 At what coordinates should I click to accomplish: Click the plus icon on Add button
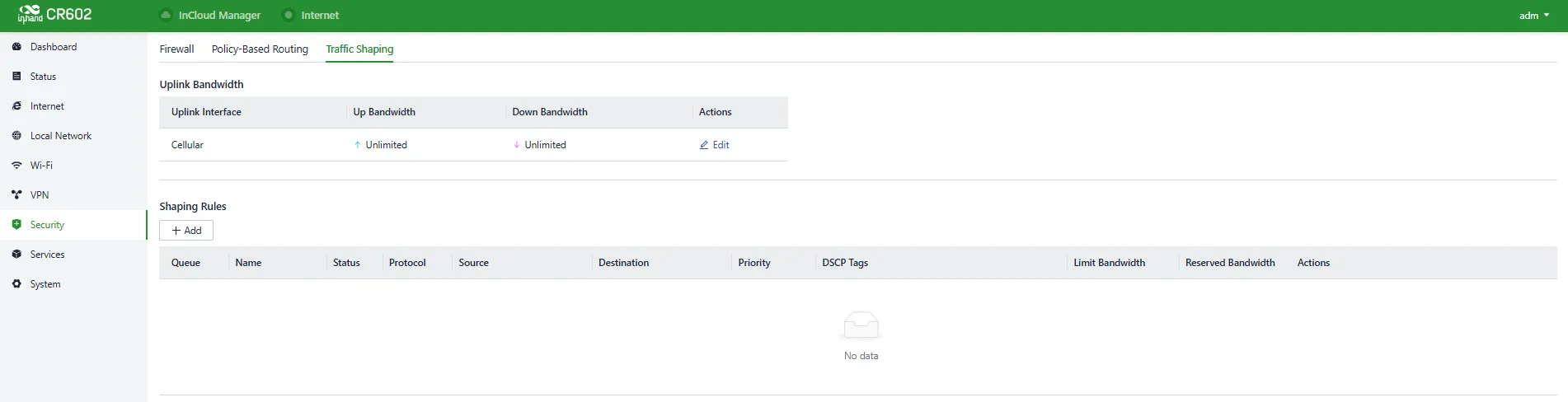176,231
